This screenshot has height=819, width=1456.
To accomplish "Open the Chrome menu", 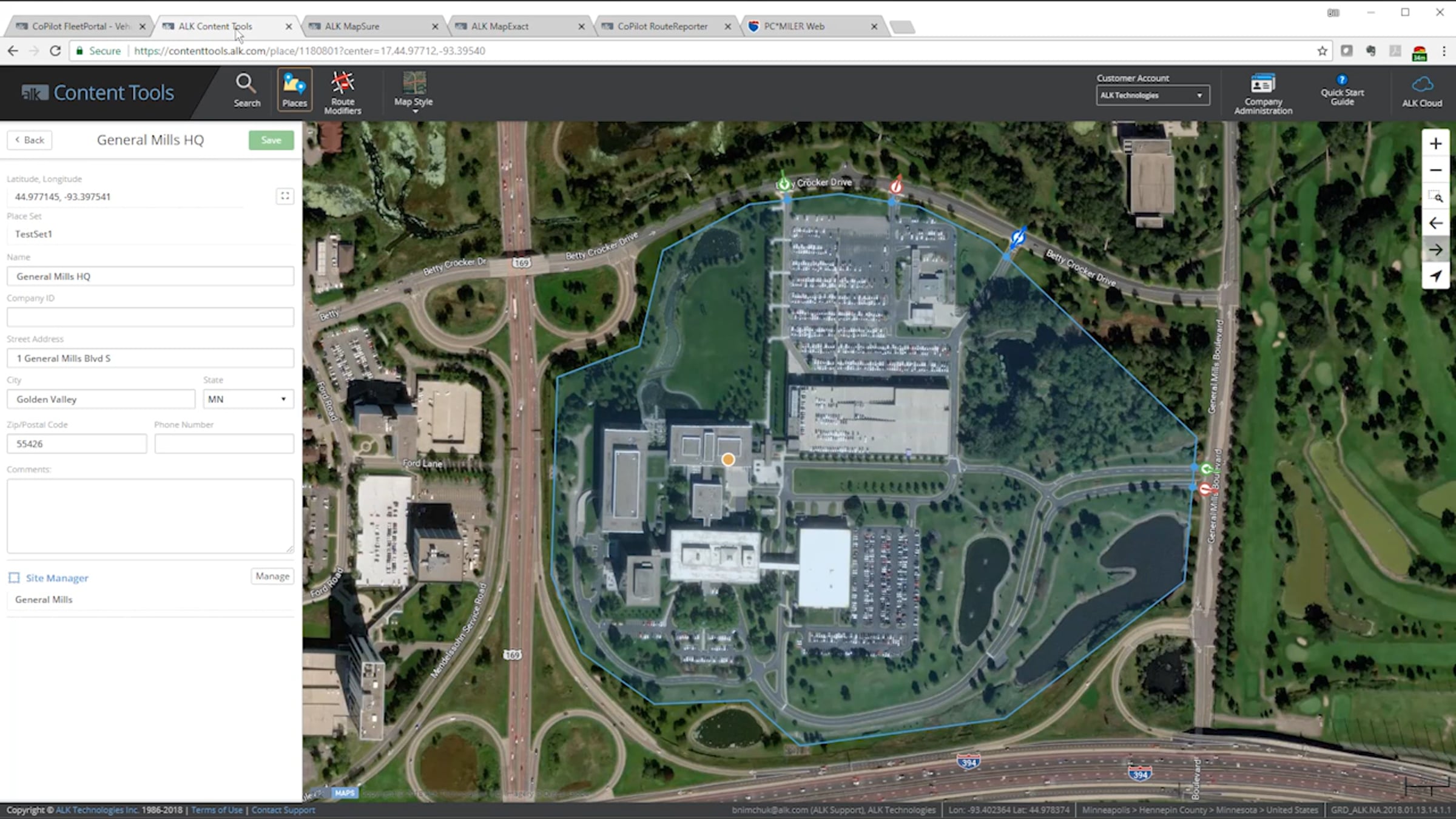I will [x=1444, y=51].
